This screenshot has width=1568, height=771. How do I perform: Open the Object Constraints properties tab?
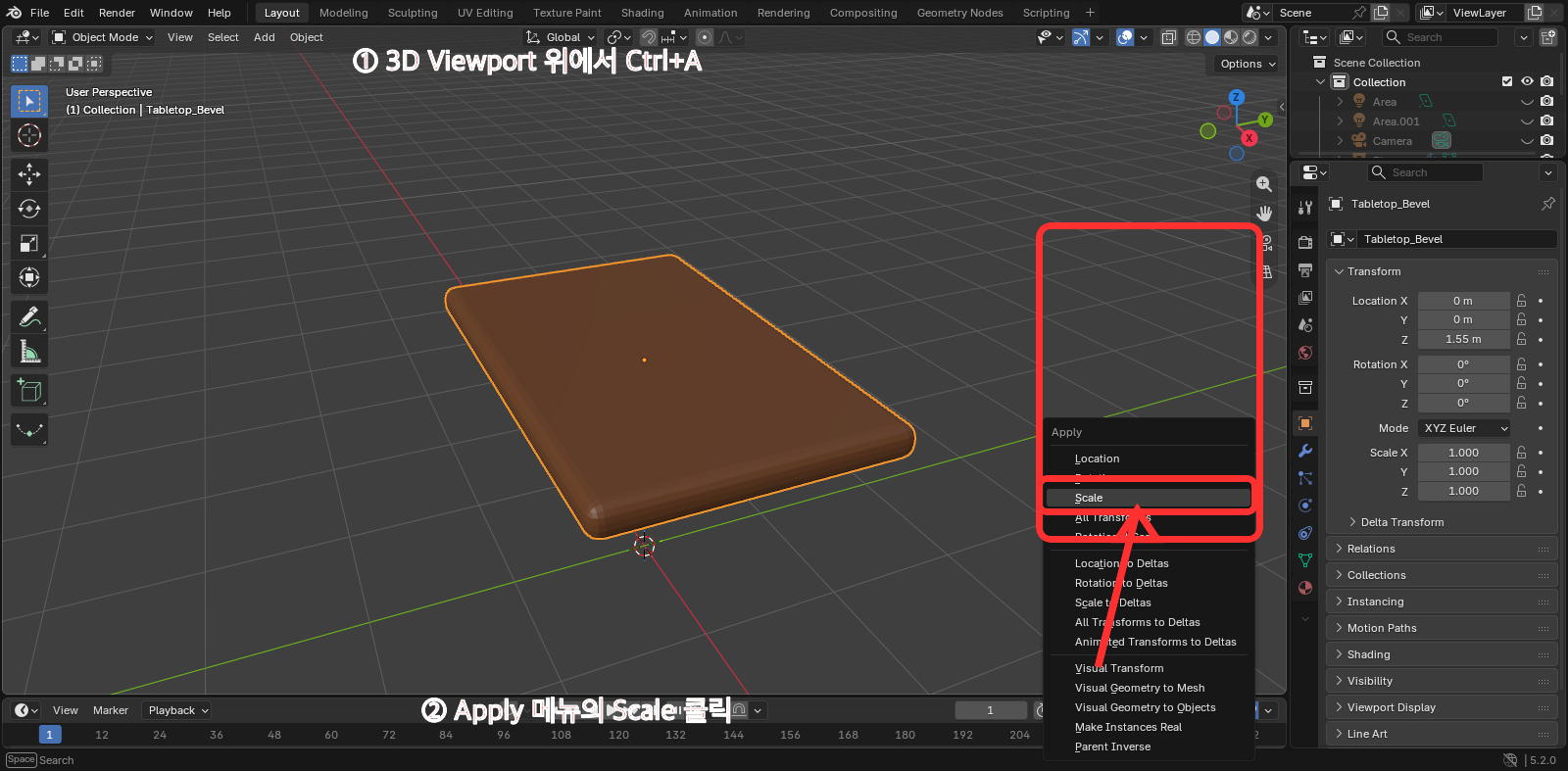point(1305,533)
